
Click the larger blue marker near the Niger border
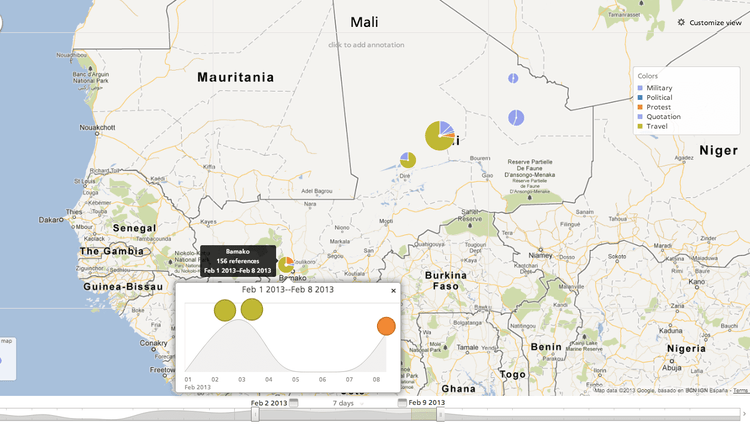[x=516, y=118]
